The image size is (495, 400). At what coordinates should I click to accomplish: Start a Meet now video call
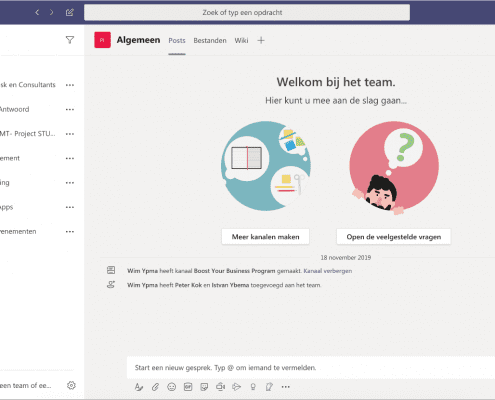tap(220, 387)
